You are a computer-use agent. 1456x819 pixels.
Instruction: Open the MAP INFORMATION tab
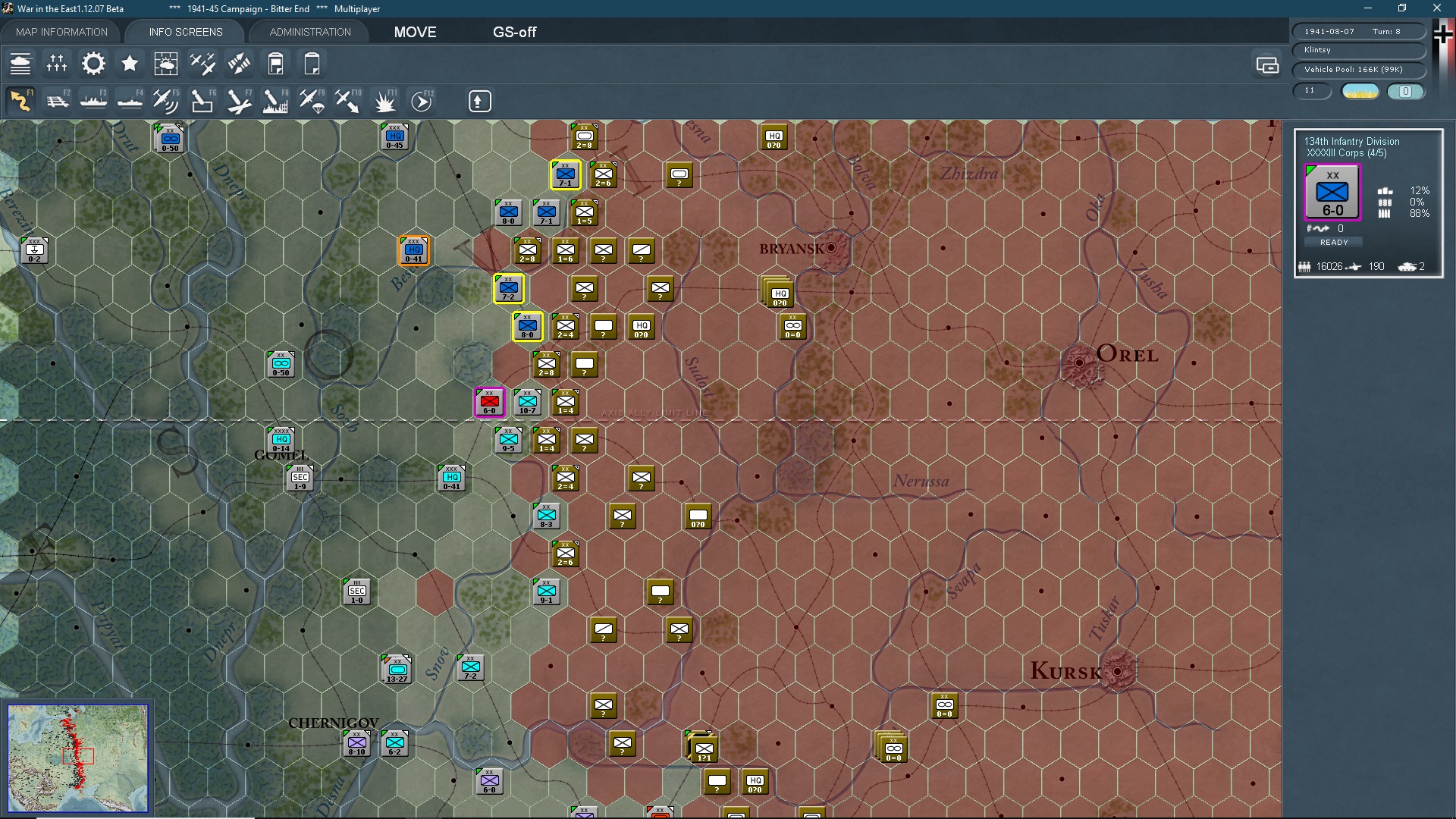coord(61,32)
